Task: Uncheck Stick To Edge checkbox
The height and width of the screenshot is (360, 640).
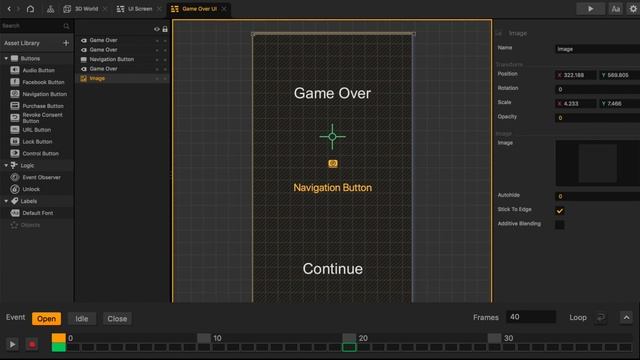Action: tap(560, 211)
